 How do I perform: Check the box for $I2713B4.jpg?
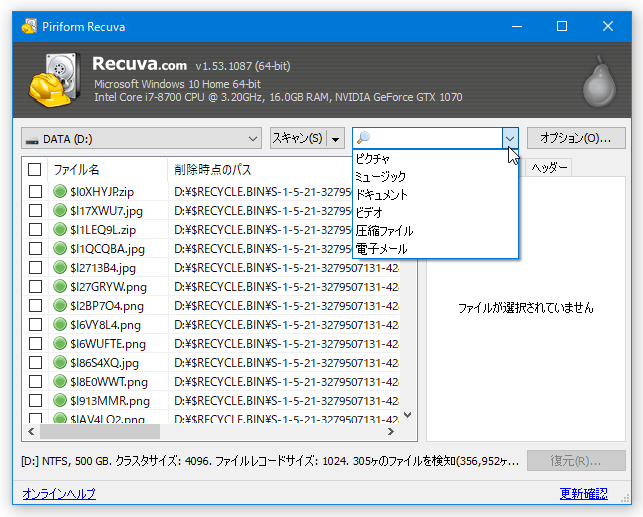click(35, 268)
